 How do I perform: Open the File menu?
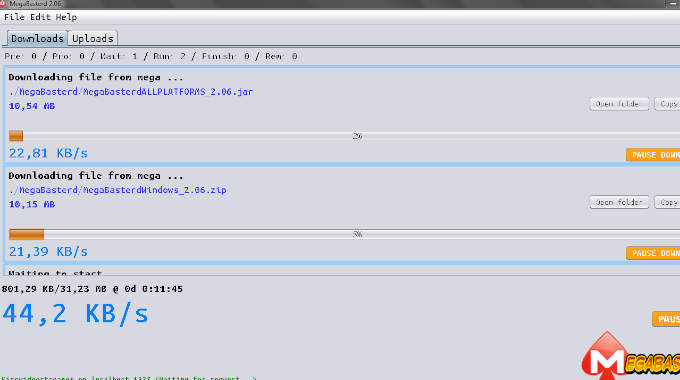(14, 17)
